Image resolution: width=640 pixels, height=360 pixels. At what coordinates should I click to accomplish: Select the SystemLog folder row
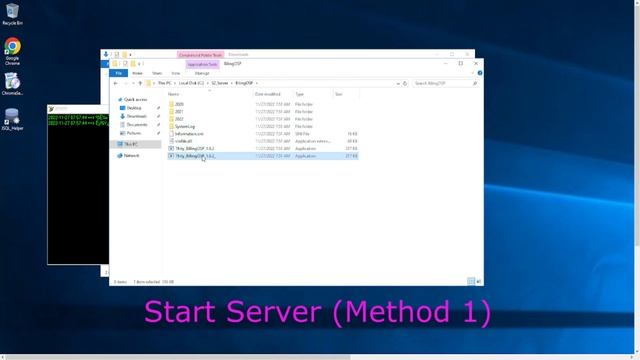[x=263, y=126]
